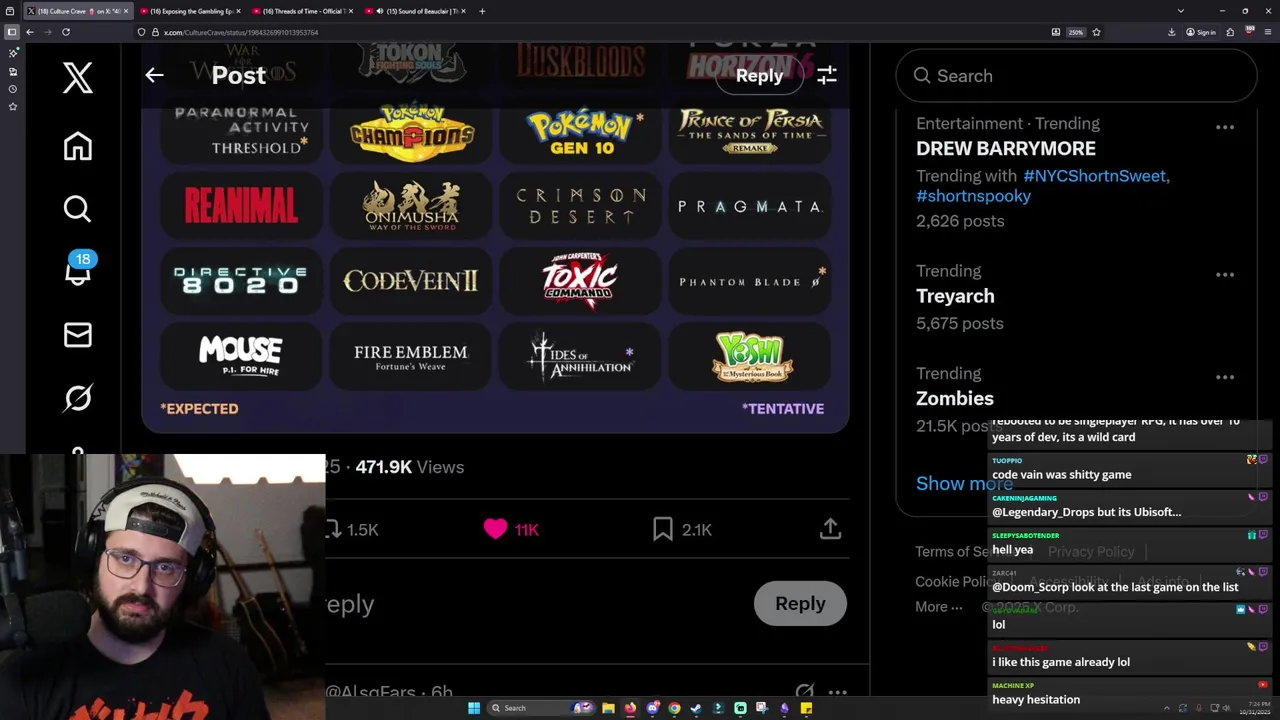Open the list all tabs chevron
Screen dimensions: 1280x720
(1180, 11)
